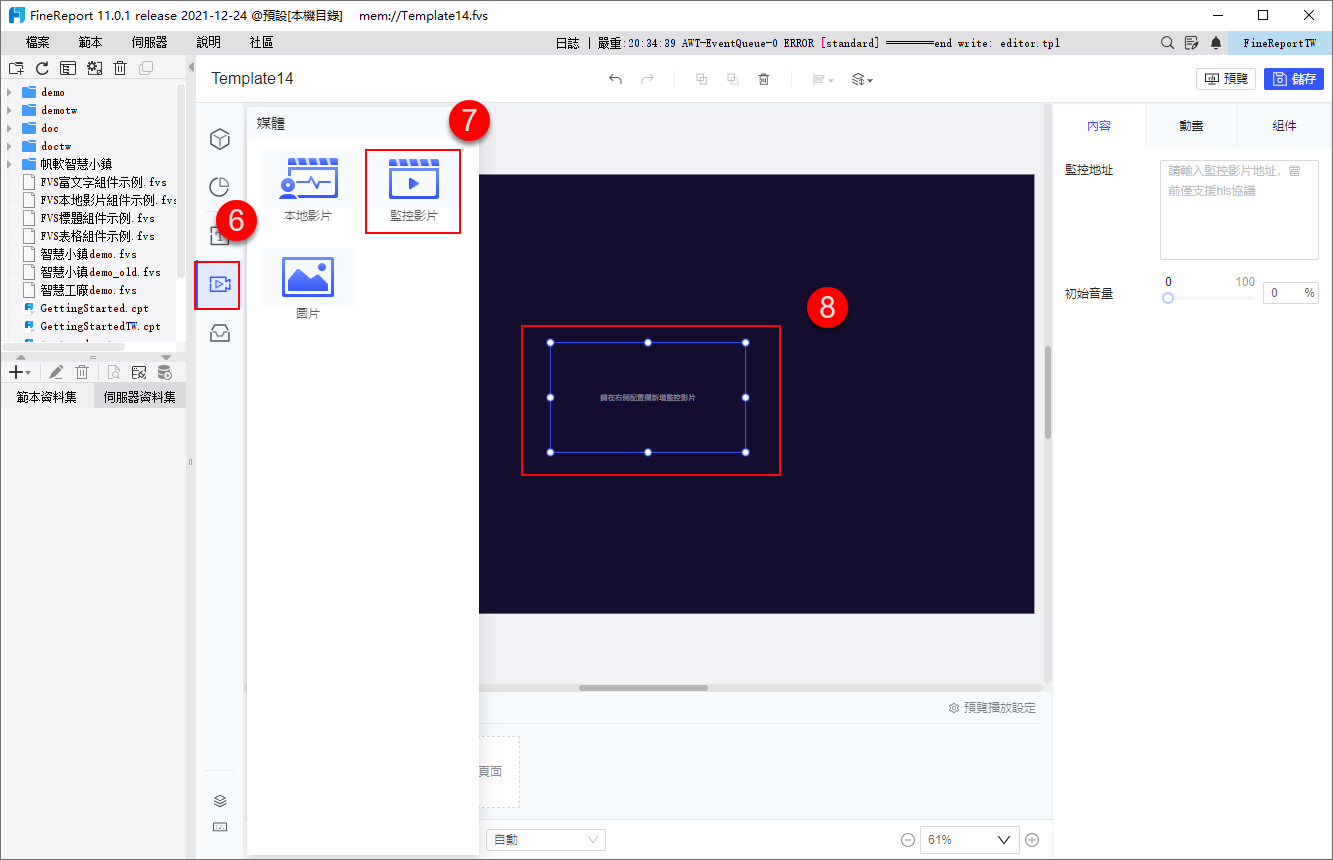This screenshot has width=1333, height=860.
Task: Open the layers panel icon at bottom-left
Action: tap(221, 801)
